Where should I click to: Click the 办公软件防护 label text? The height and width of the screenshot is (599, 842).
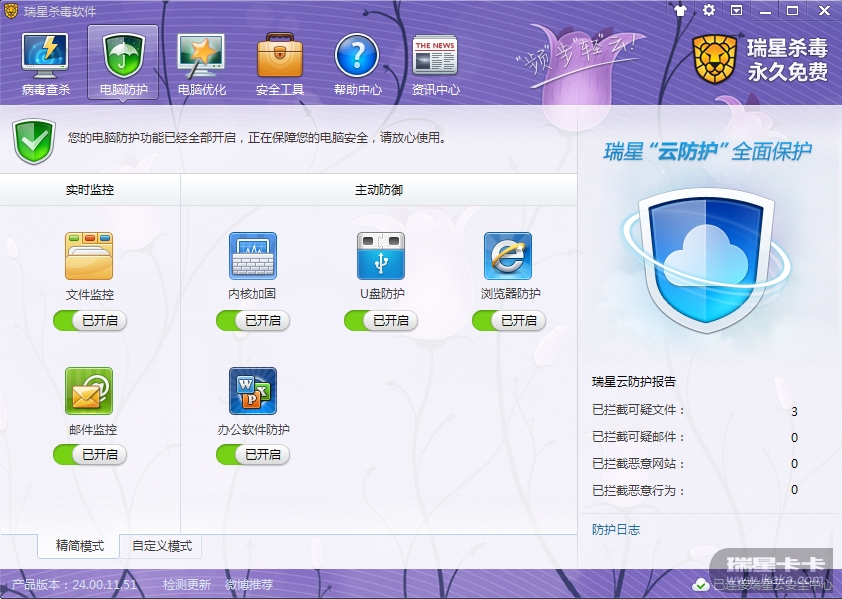tap(253, 429)
